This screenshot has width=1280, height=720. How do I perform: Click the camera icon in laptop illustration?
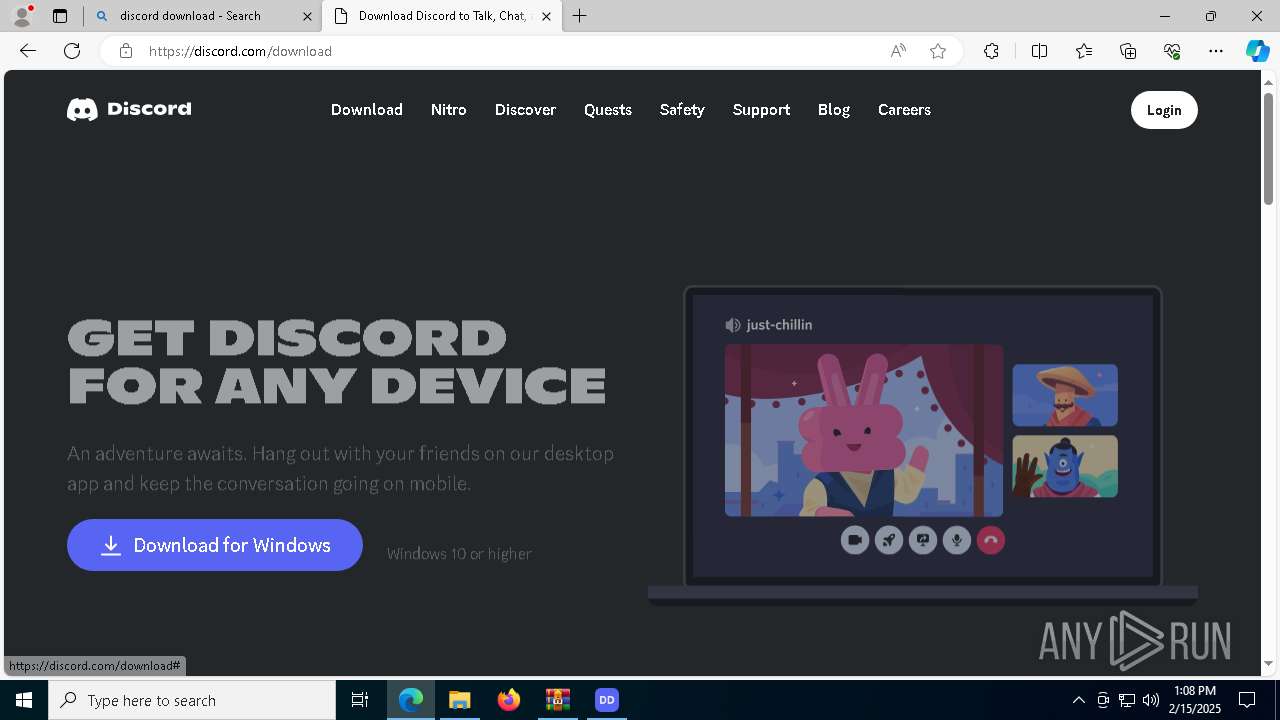click(855, 540)
